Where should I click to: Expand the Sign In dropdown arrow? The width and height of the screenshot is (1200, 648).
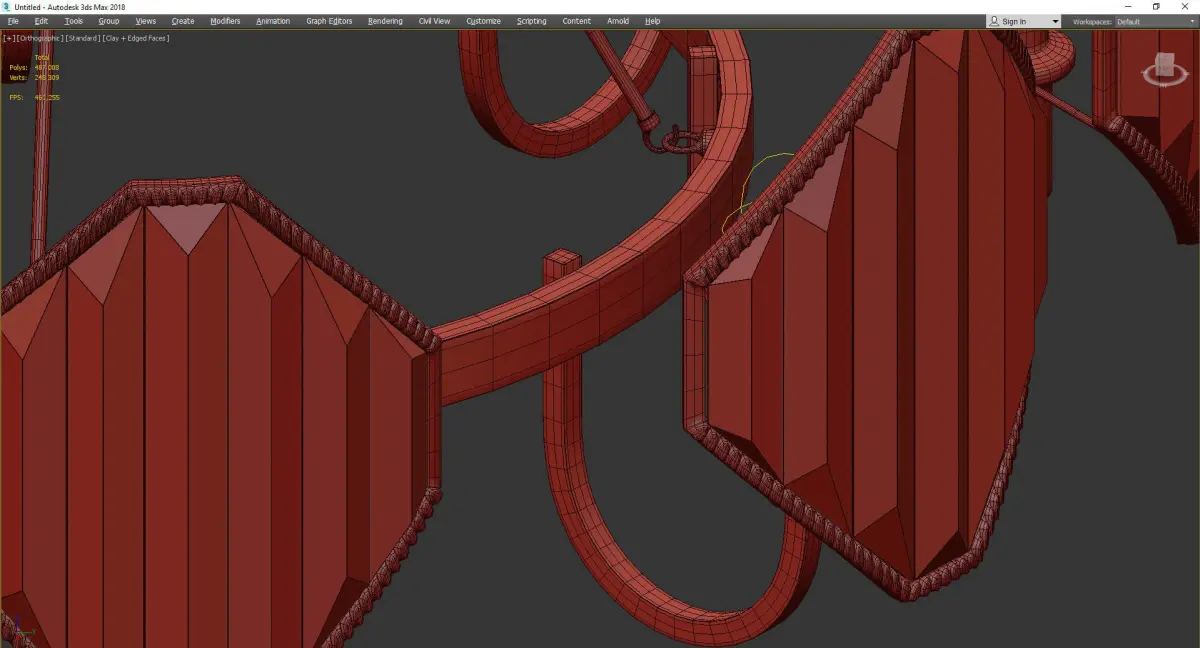[x=1055, y=21]
